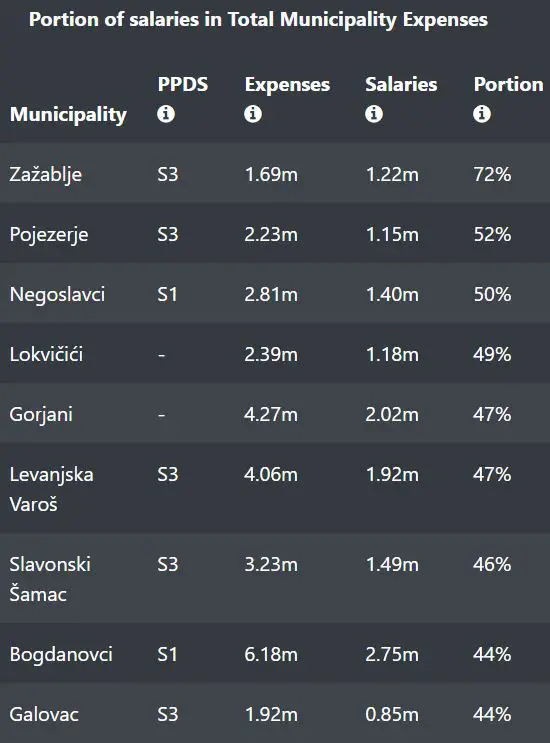Sort by the PPDS column header

point(182,84)
